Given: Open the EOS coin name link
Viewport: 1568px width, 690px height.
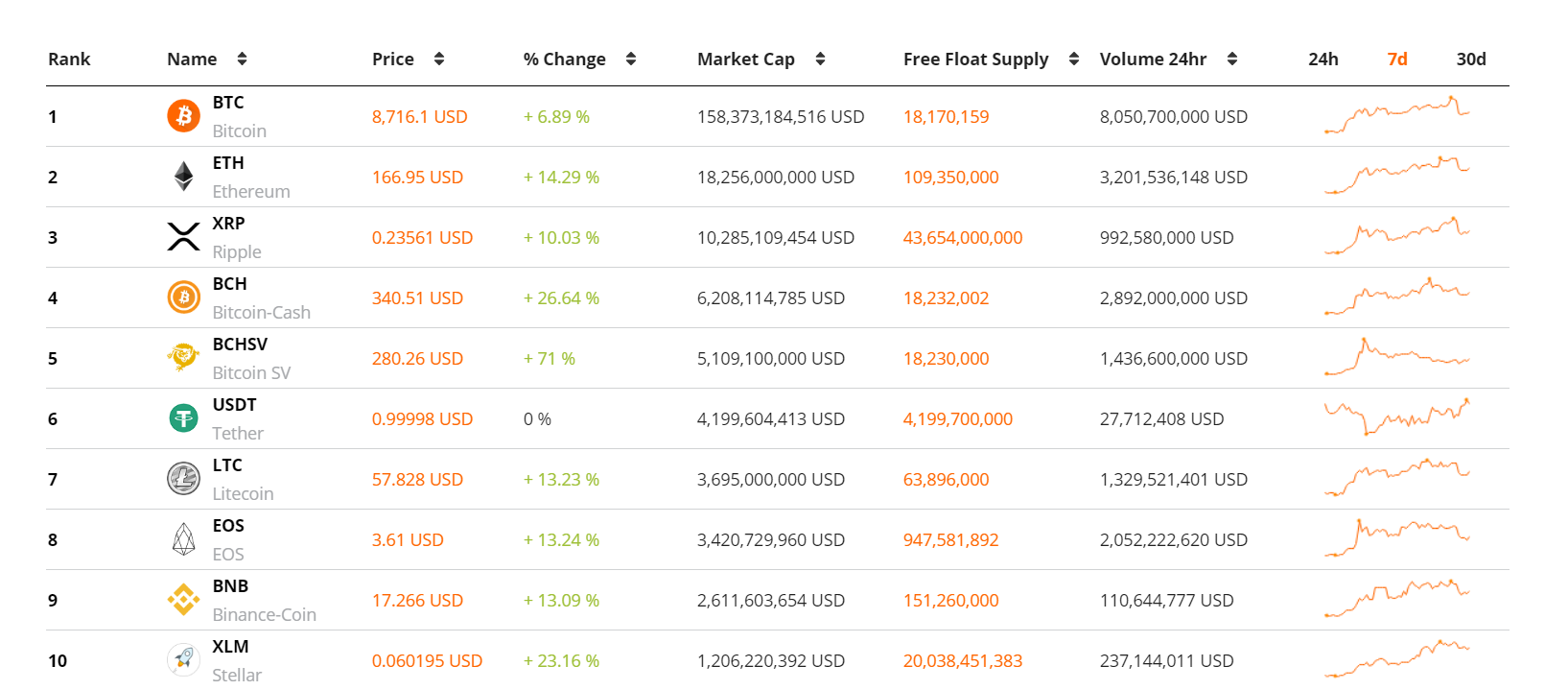Looking at the screenshot, I should click(228, 554).
